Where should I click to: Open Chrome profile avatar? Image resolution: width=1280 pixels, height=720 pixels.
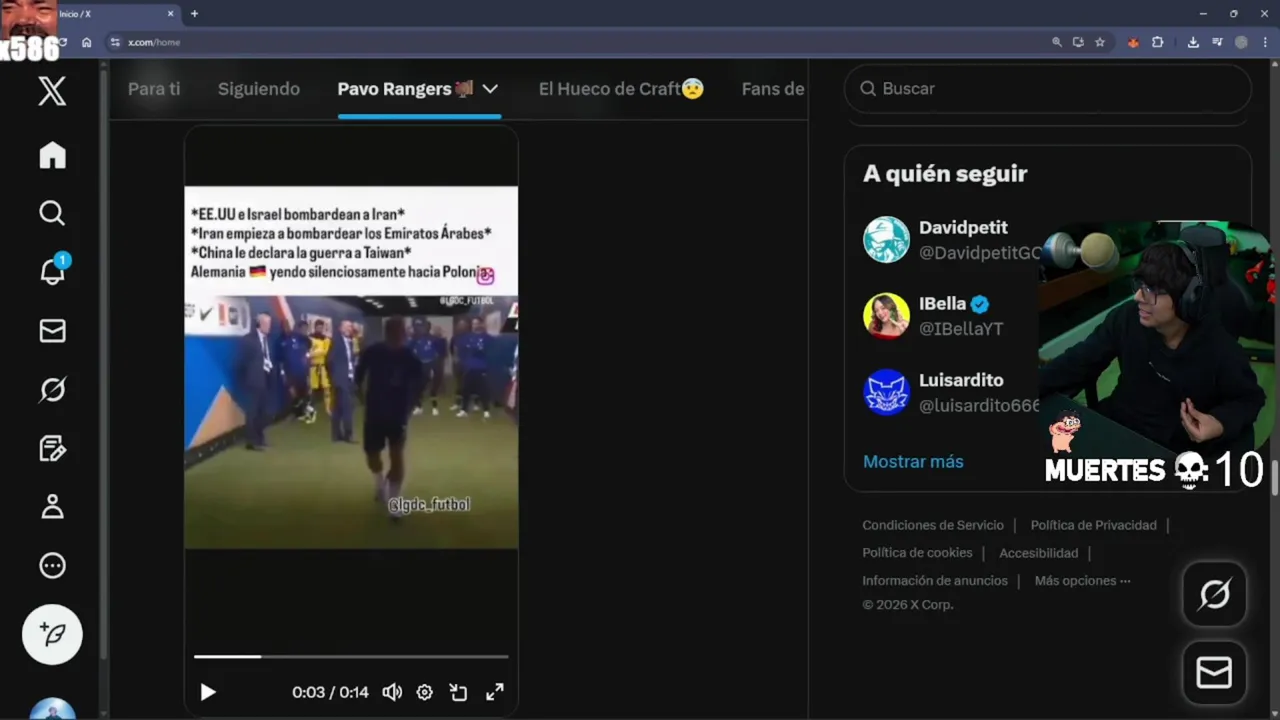(1241, 42)
